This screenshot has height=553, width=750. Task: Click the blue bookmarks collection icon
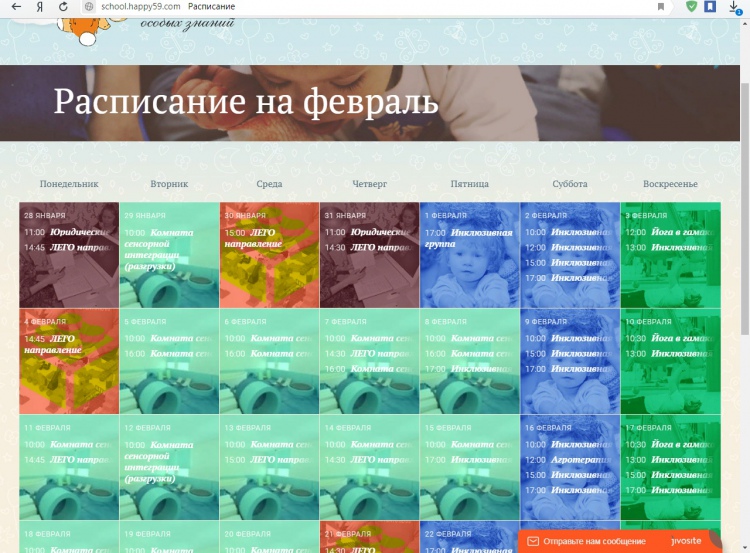click(x=710, y=6)
